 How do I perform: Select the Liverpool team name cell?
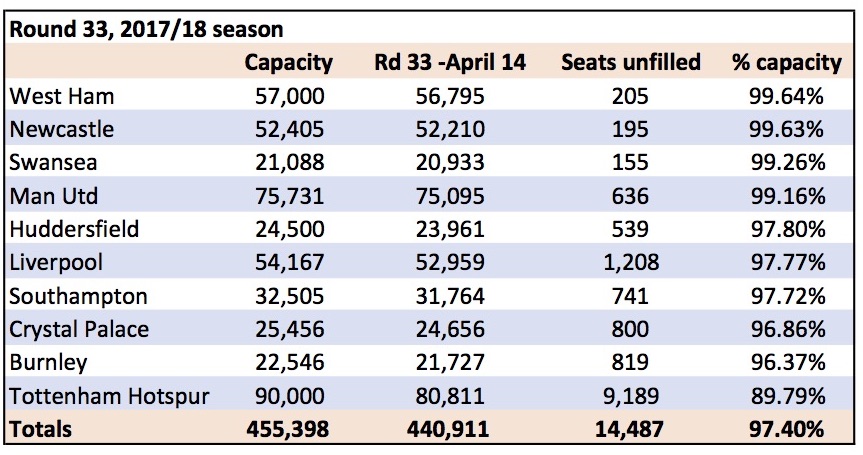click(56, 262)
